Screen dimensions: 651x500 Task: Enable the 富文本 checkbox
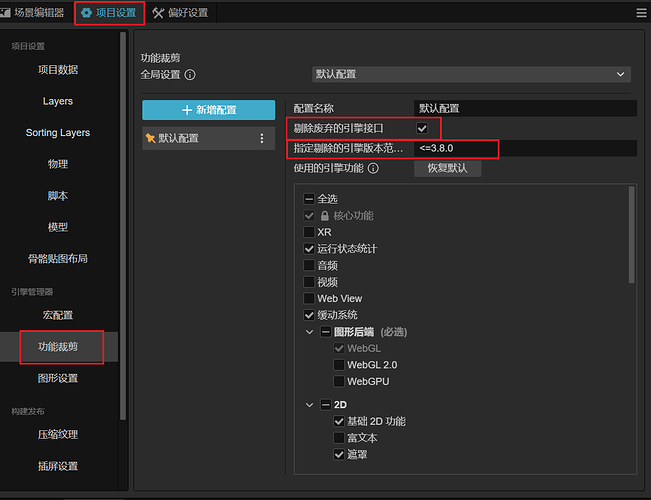(x=339, y=438)
